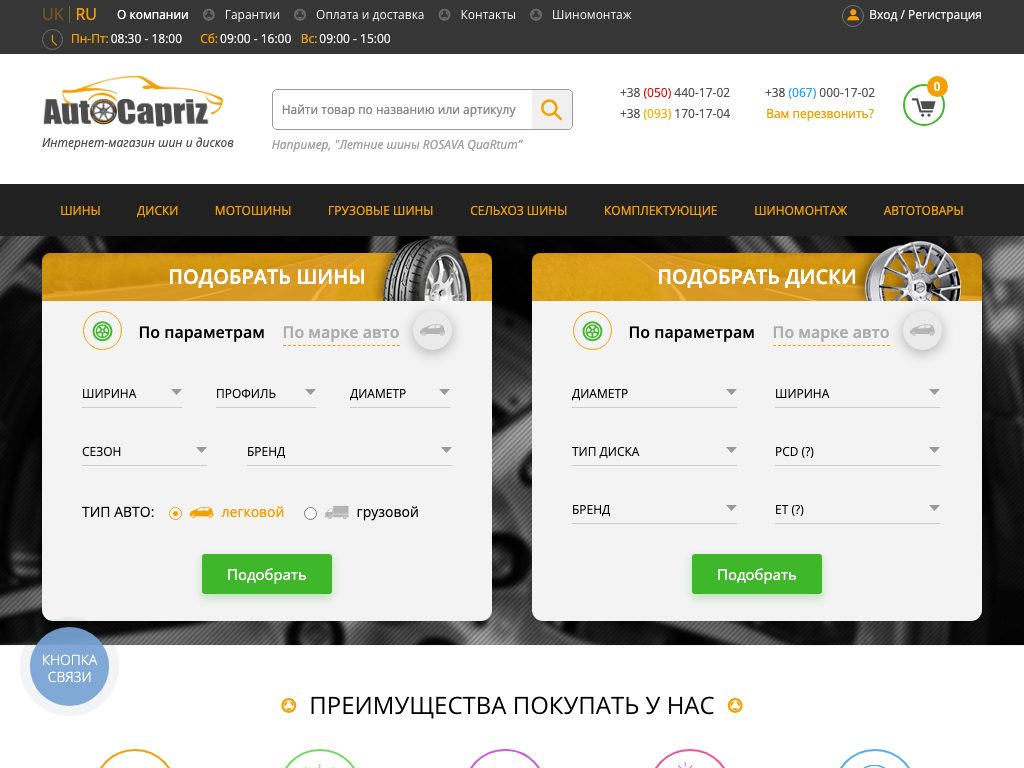
Task: Open the ДИАМЕТР dropdown for tires
Action: pyautogui.click(x=400, y=394)
